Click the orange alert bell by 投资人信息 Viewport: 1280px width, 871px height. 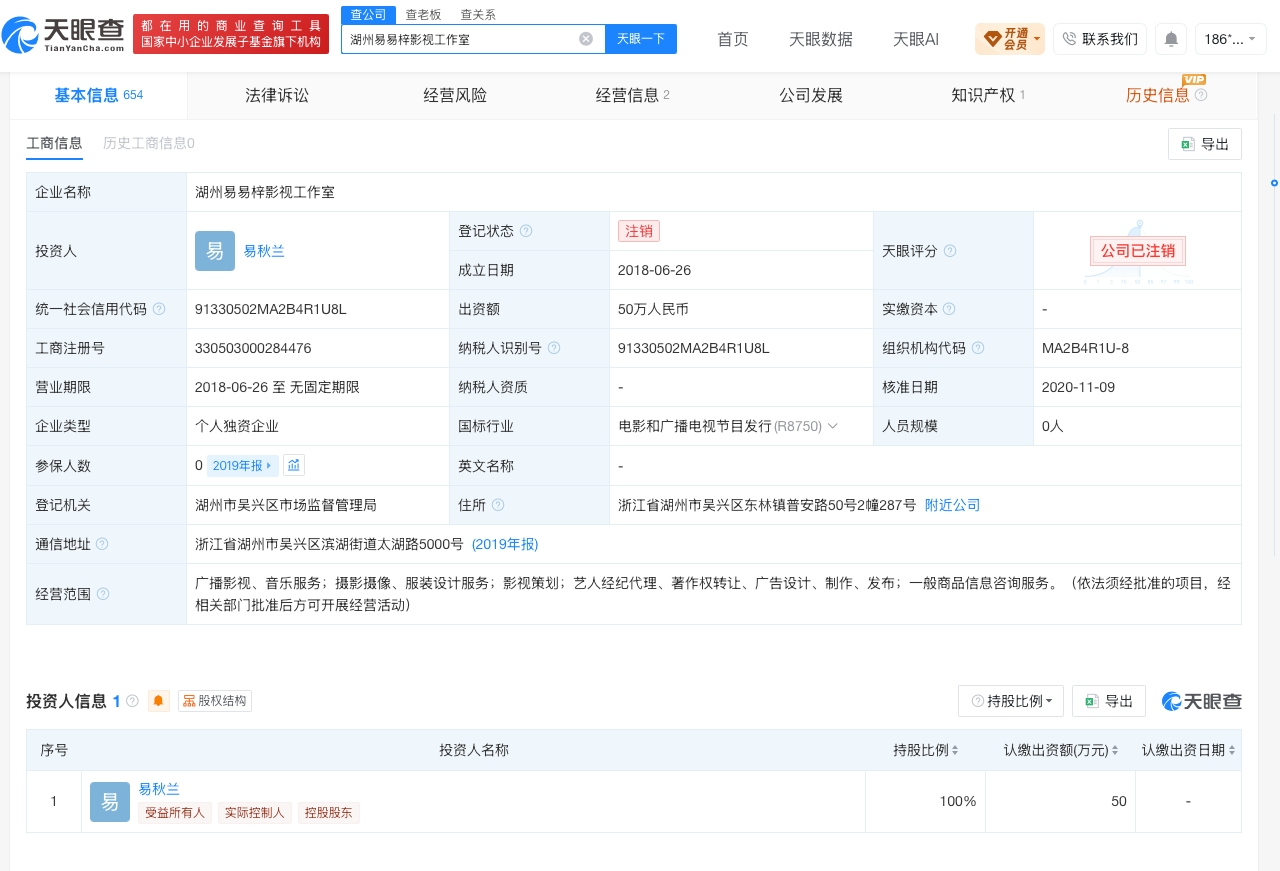tap(159, 701)
